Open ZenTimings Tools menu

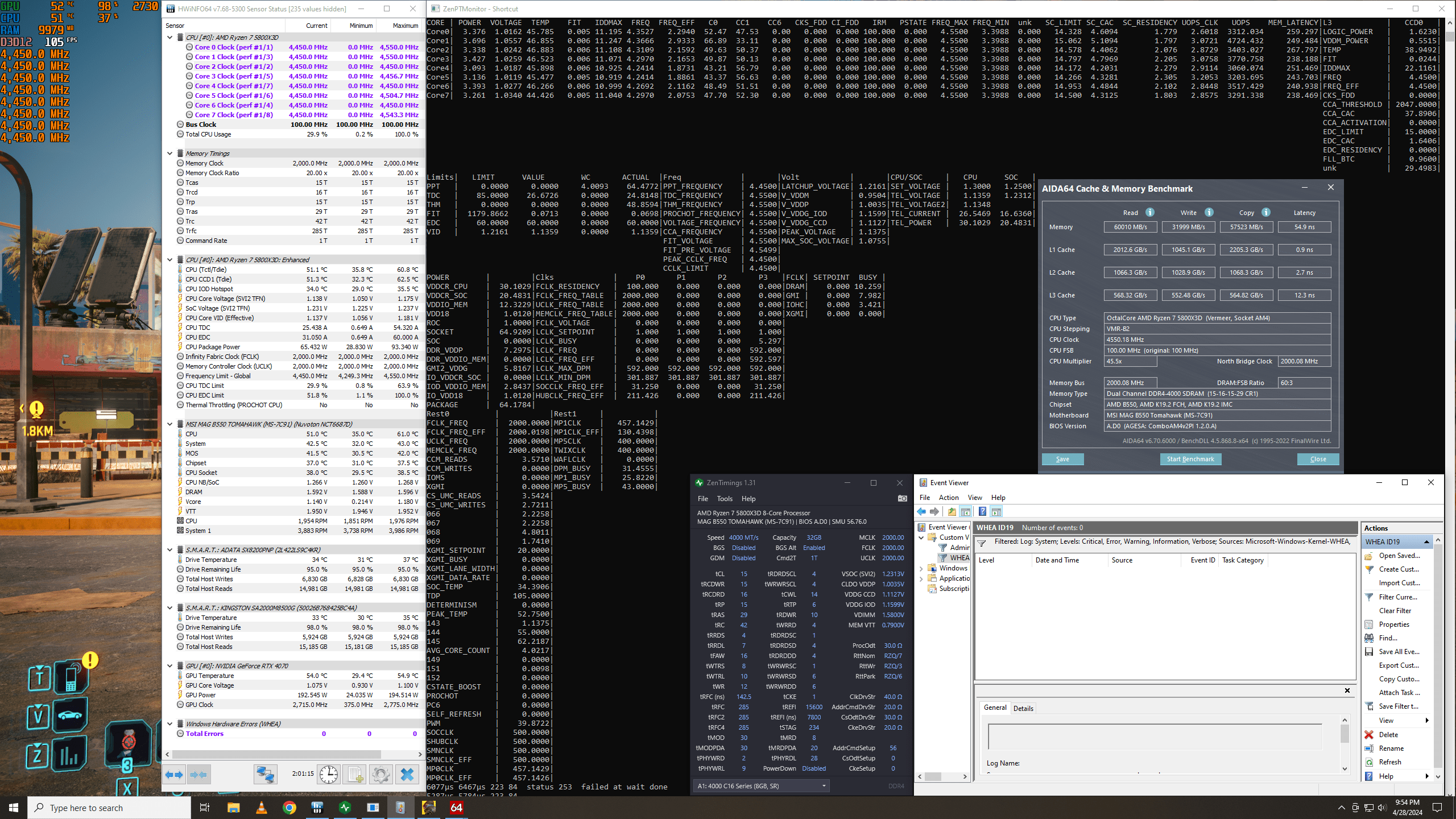pos(725,499)
